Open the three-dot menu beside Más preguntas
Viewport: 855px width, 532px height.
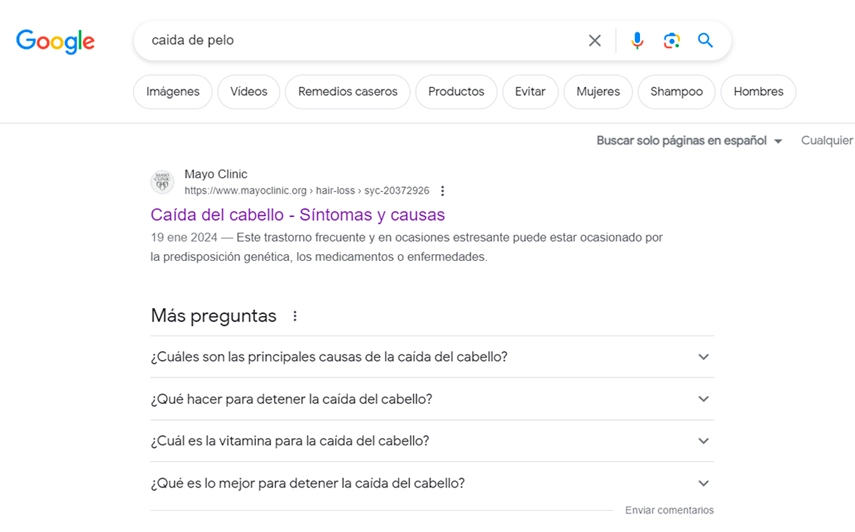pos(294,316)
